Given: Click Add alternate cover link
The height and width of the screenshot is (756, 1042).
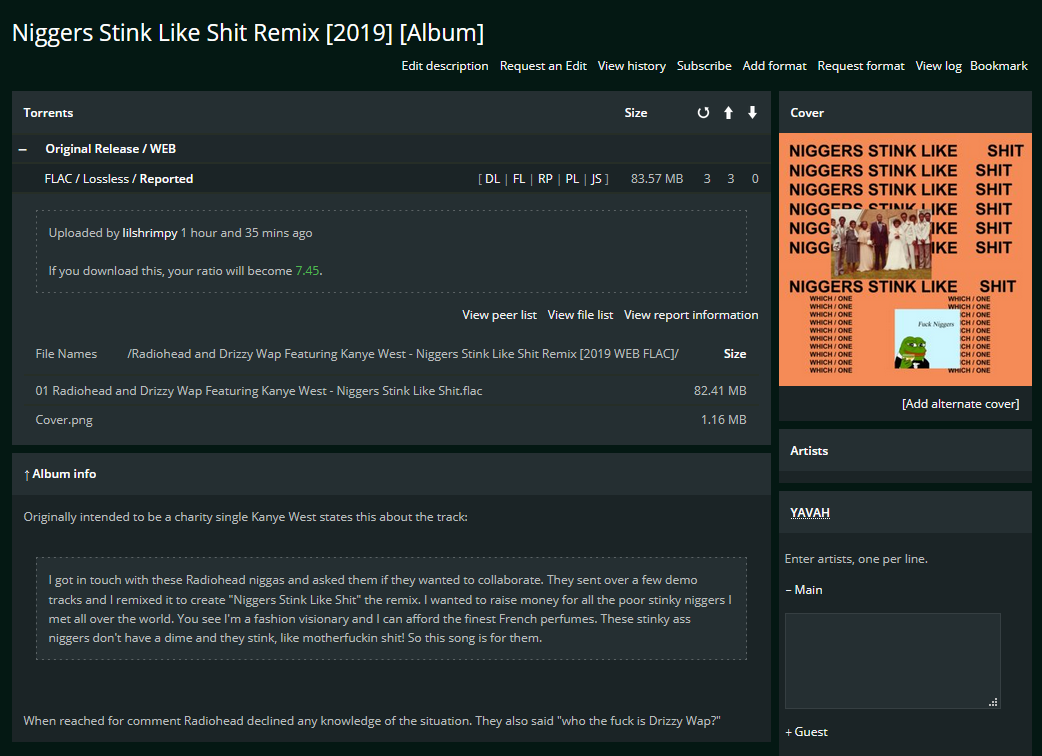Looking at the screenshot, I should tap(960, 404).
